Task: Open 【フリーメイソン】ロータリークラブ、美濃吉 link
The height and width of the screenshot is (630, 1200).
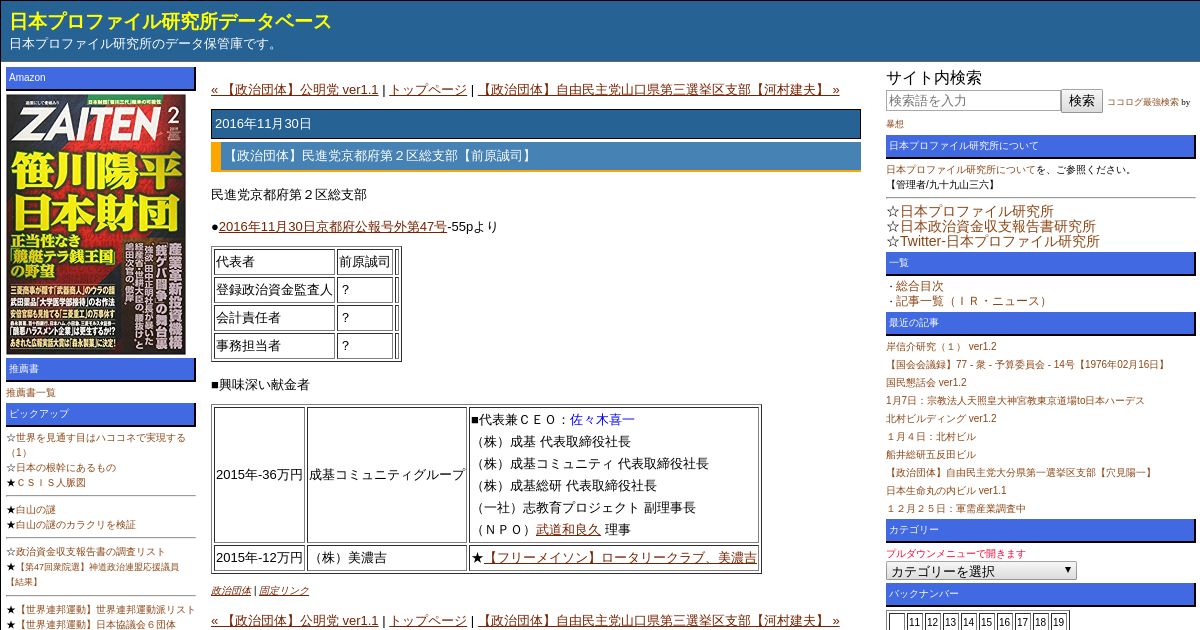Action: 621,558
